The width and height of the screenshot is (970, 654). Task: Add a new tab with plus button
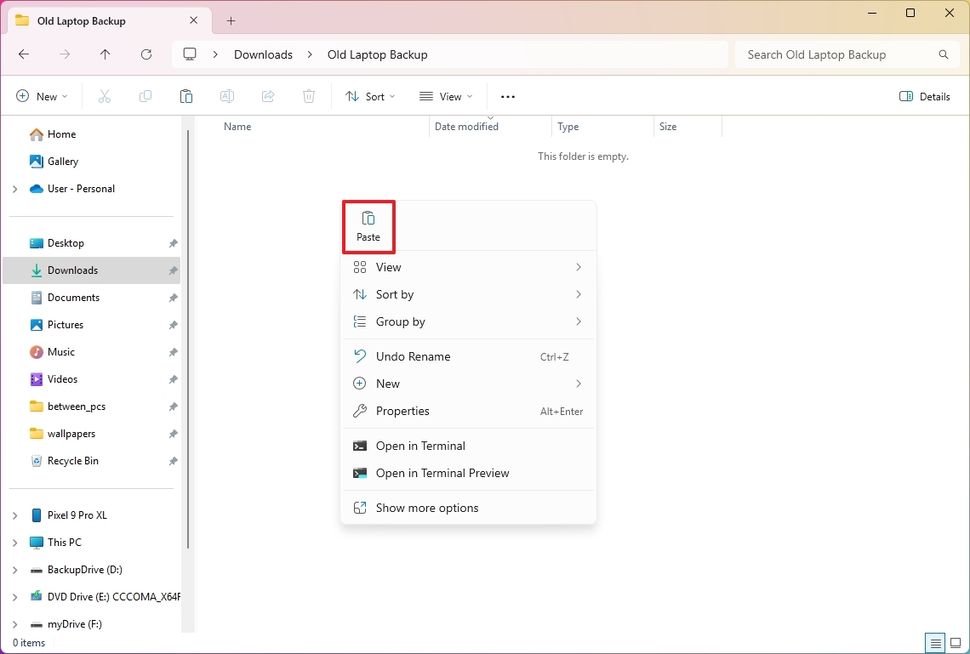(231, 21)
